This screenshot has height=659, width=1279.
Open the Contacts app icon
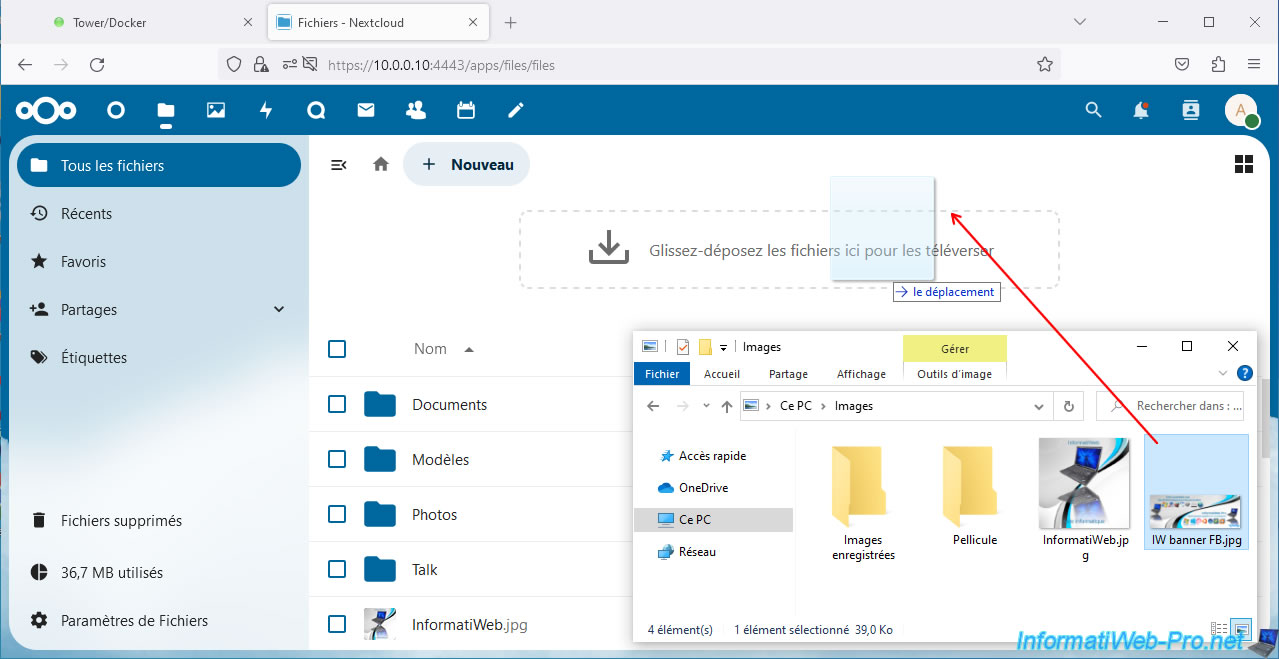[416, 111]
